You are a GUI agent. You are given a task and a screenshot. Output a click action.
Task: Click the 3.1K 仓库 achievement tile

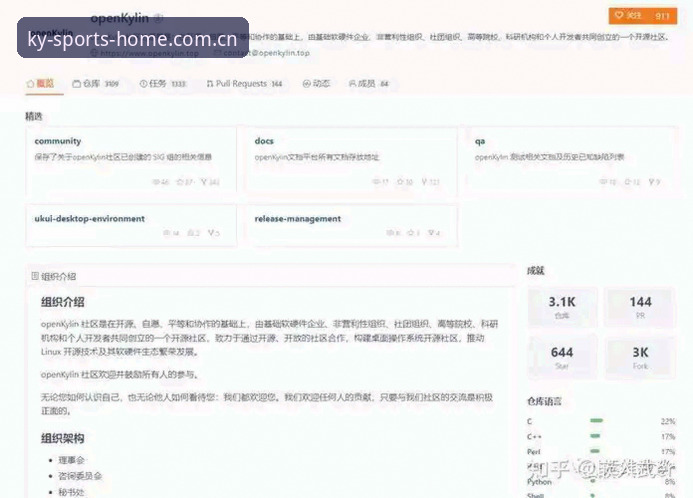click(562, 307)
